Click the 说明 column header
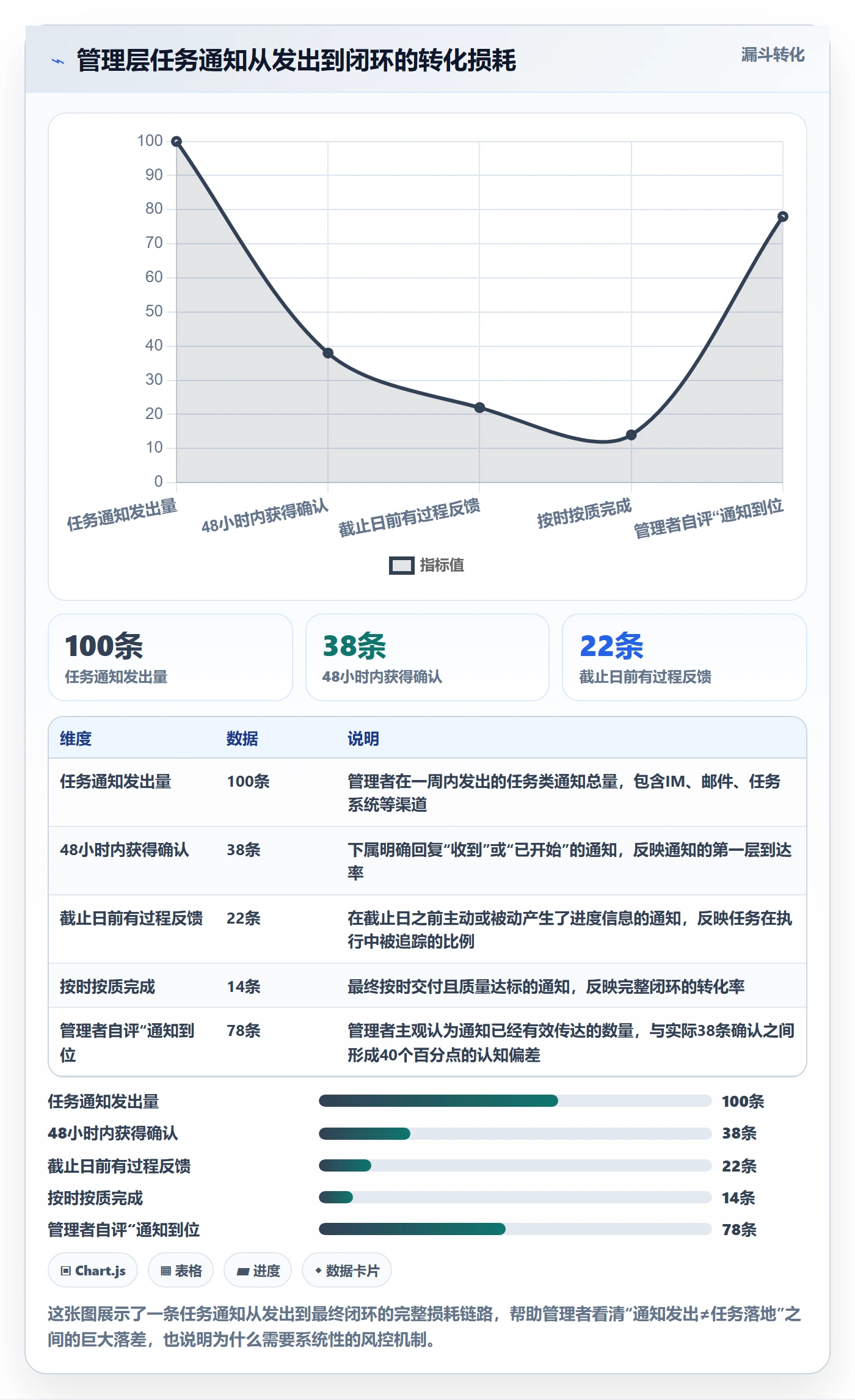Viewport: 855px width, 1400px height. [363, 738]
